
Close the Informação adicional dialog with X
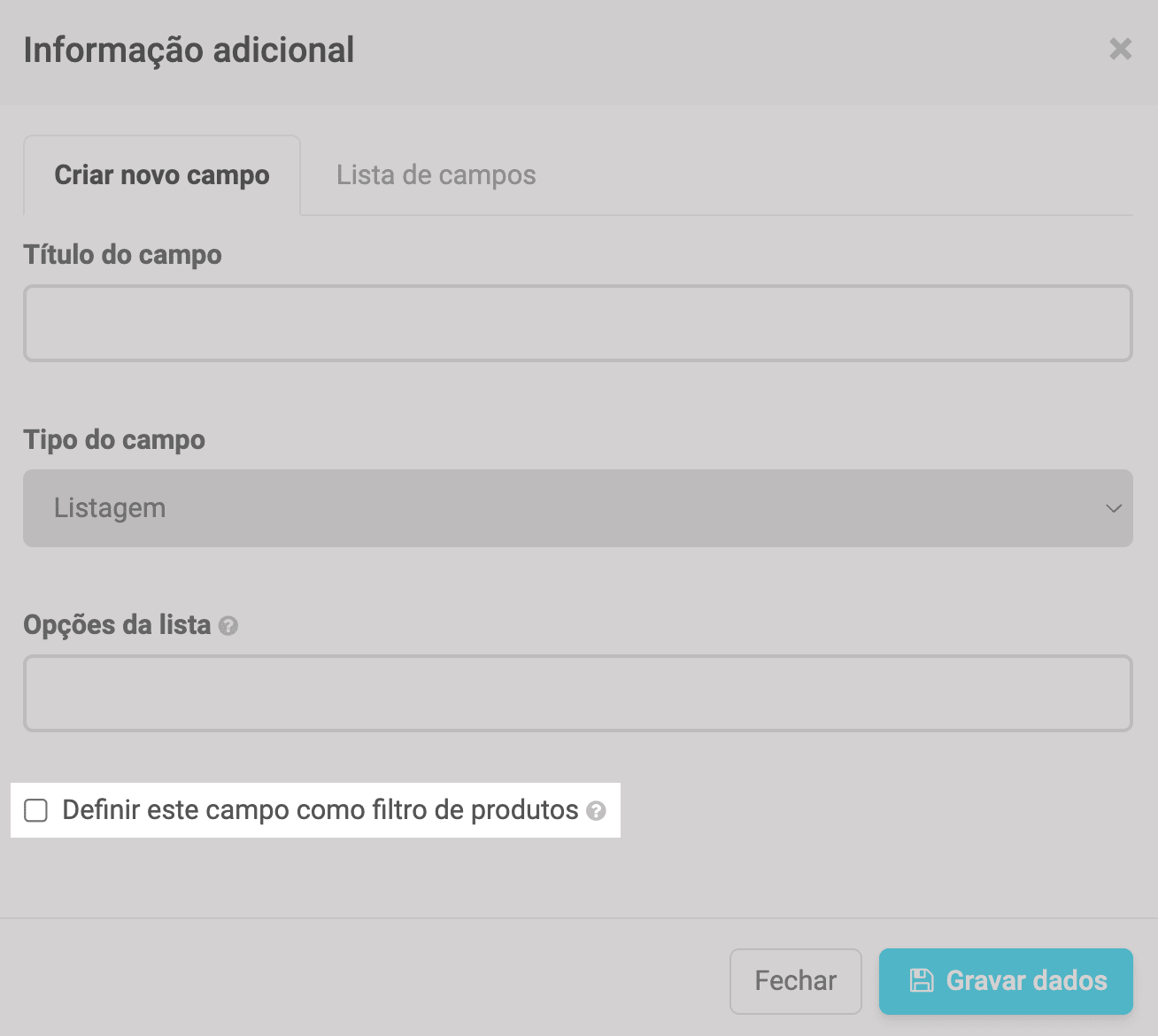(x=1120, y=50)
